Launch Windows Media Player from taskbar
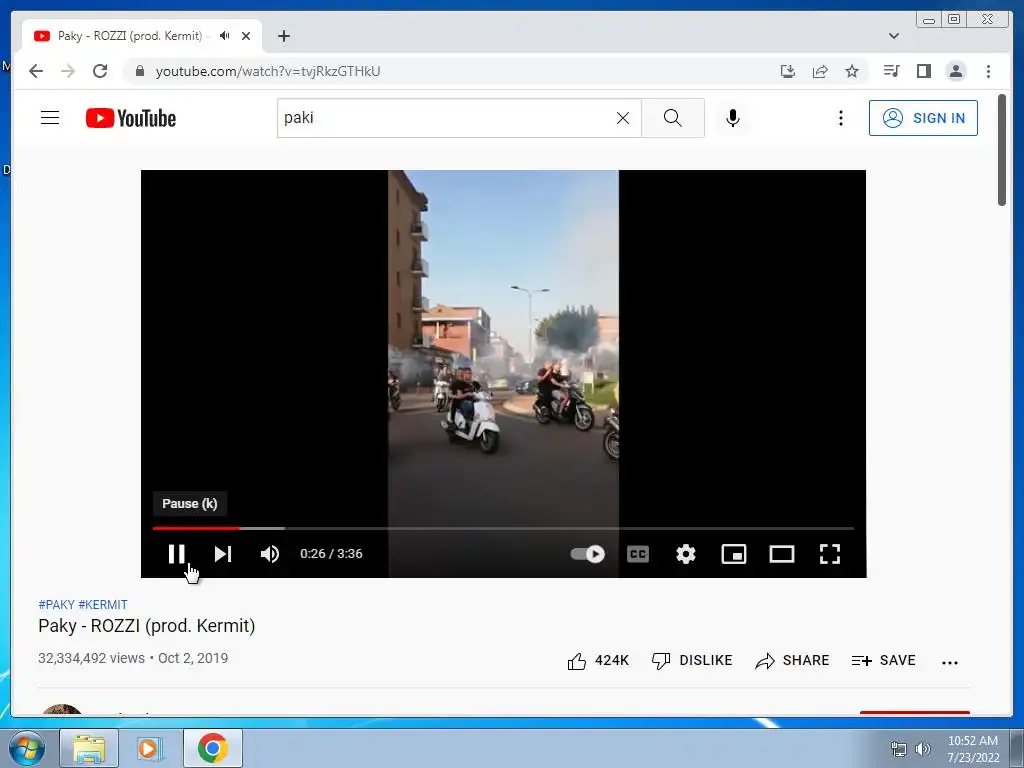The height and width of the screenshot is (768, 1024). pos(149,748)
